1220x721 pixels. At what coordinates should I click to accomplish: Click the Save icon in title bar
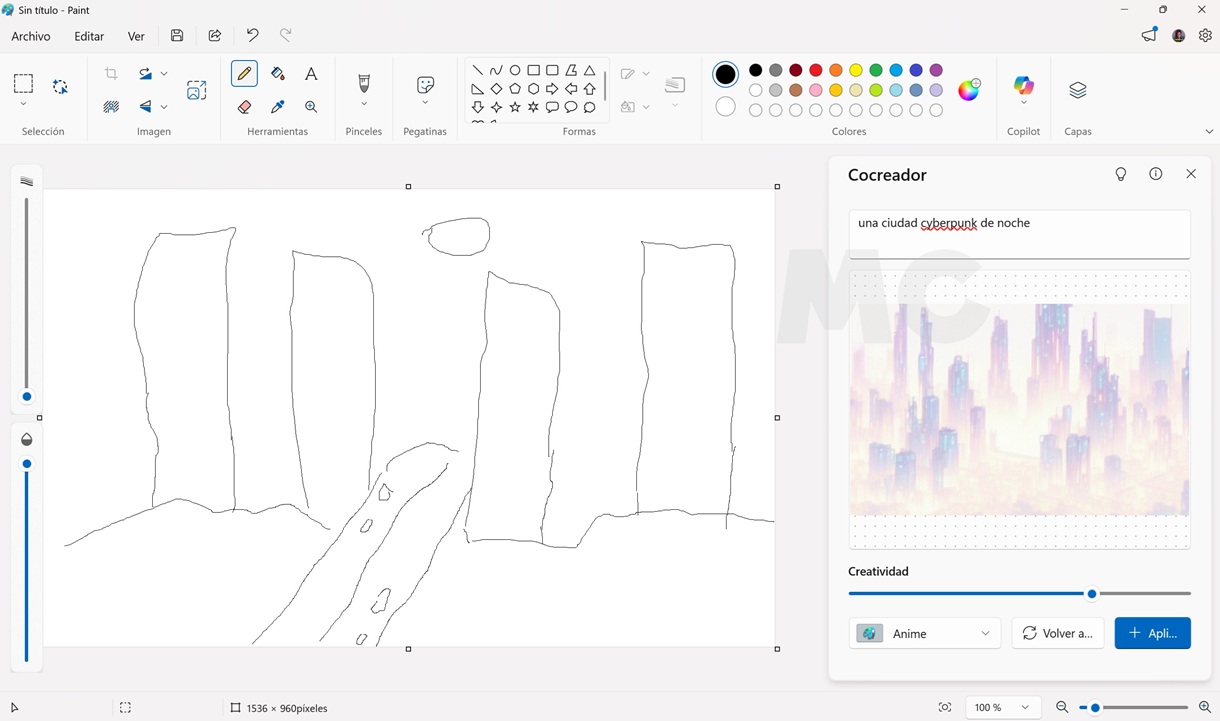(177, 36)
